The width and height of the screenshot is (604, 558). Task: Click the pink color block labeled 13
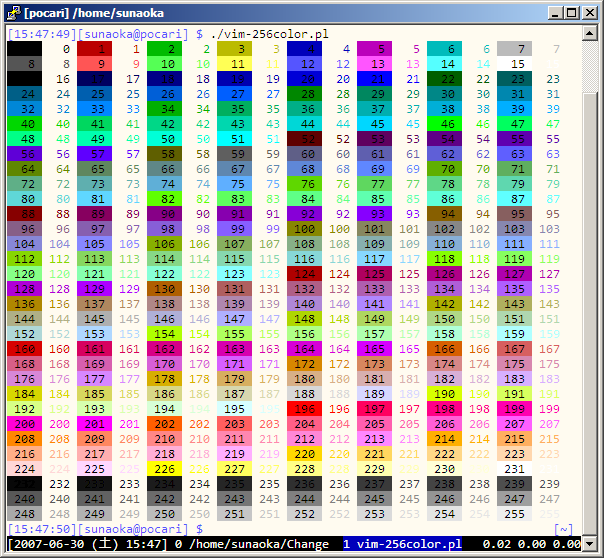374,64
